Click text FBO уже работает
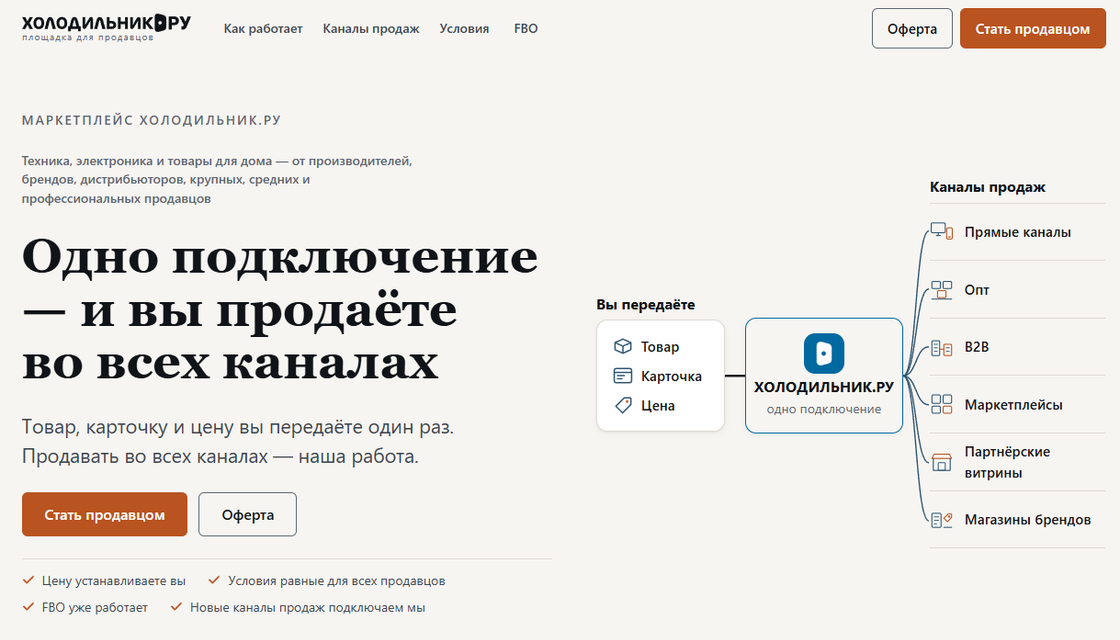1120x640 pixels. pyautogui.click(x=94, y=608)
